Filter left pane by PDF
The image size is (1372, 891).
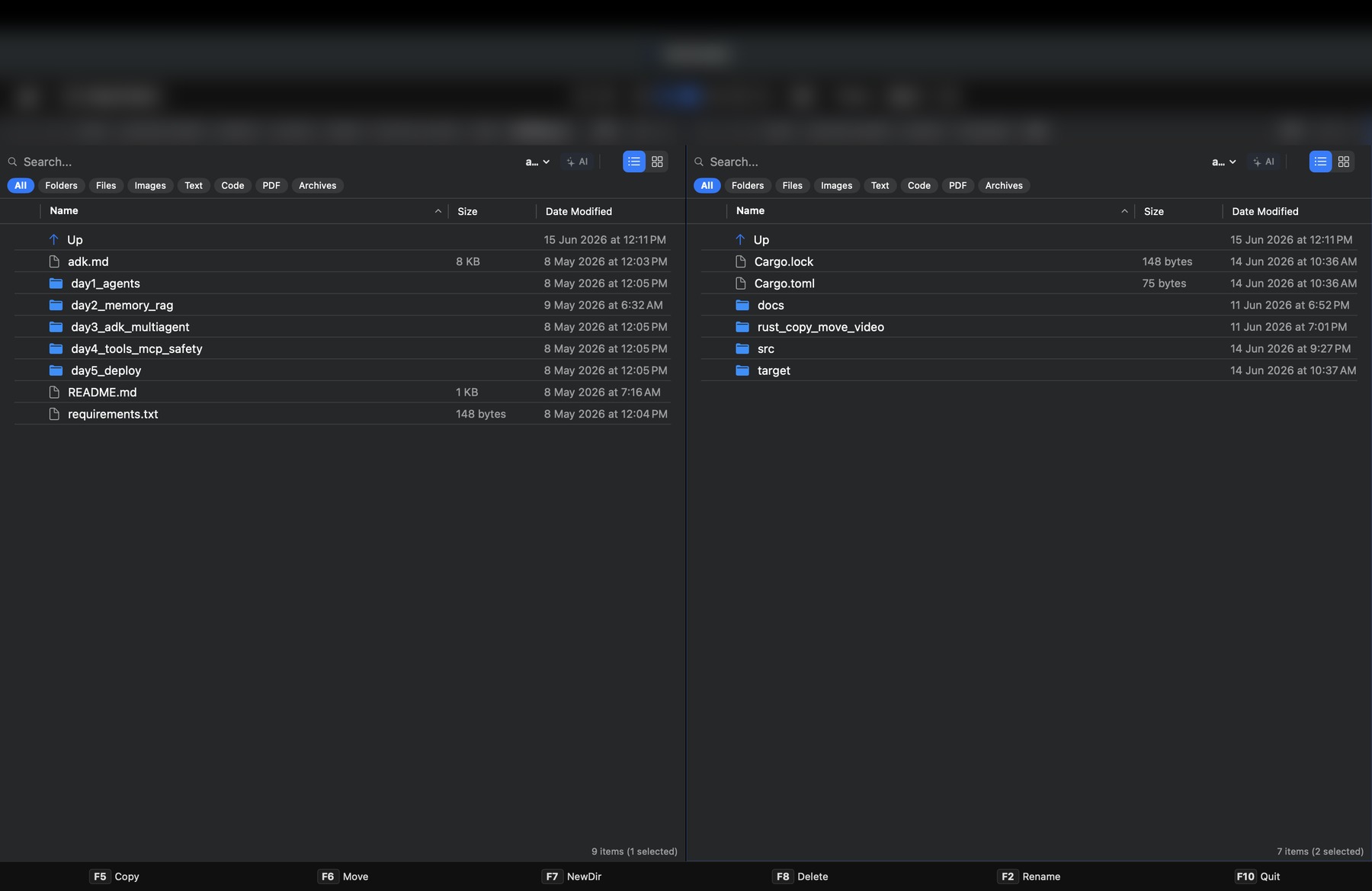pyautogui.click(x=271, y=185)
